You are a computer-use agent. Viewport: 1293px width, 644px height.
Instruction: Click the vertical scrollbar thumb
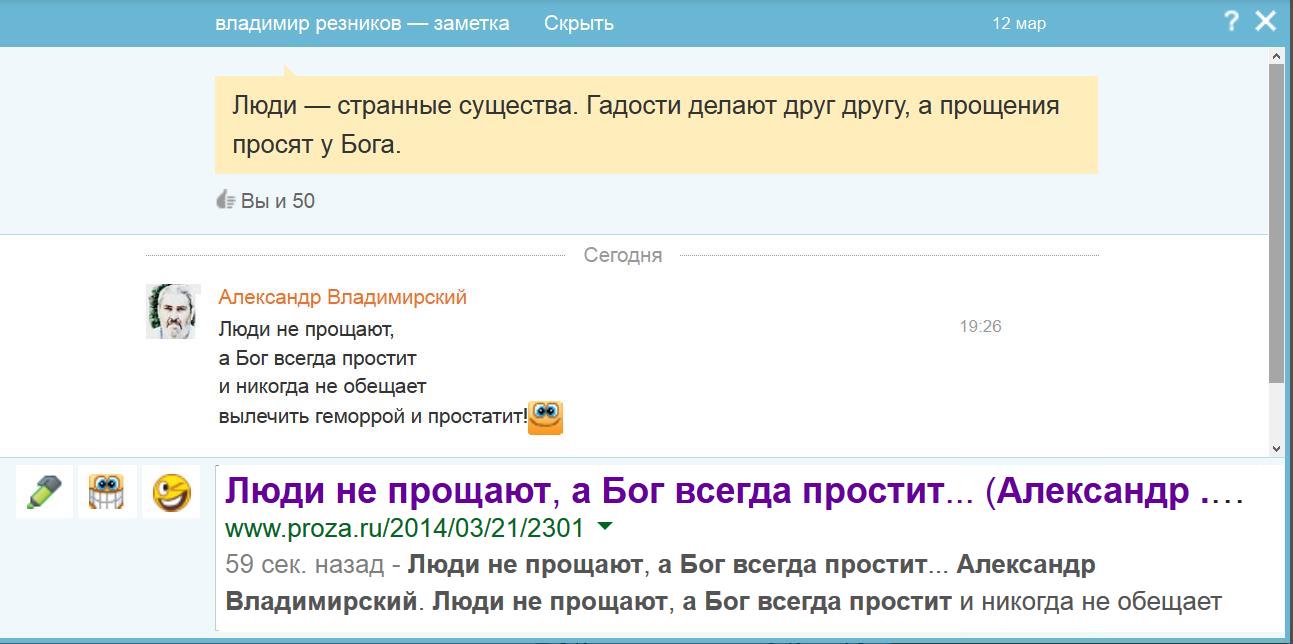tap(1276, 220)
